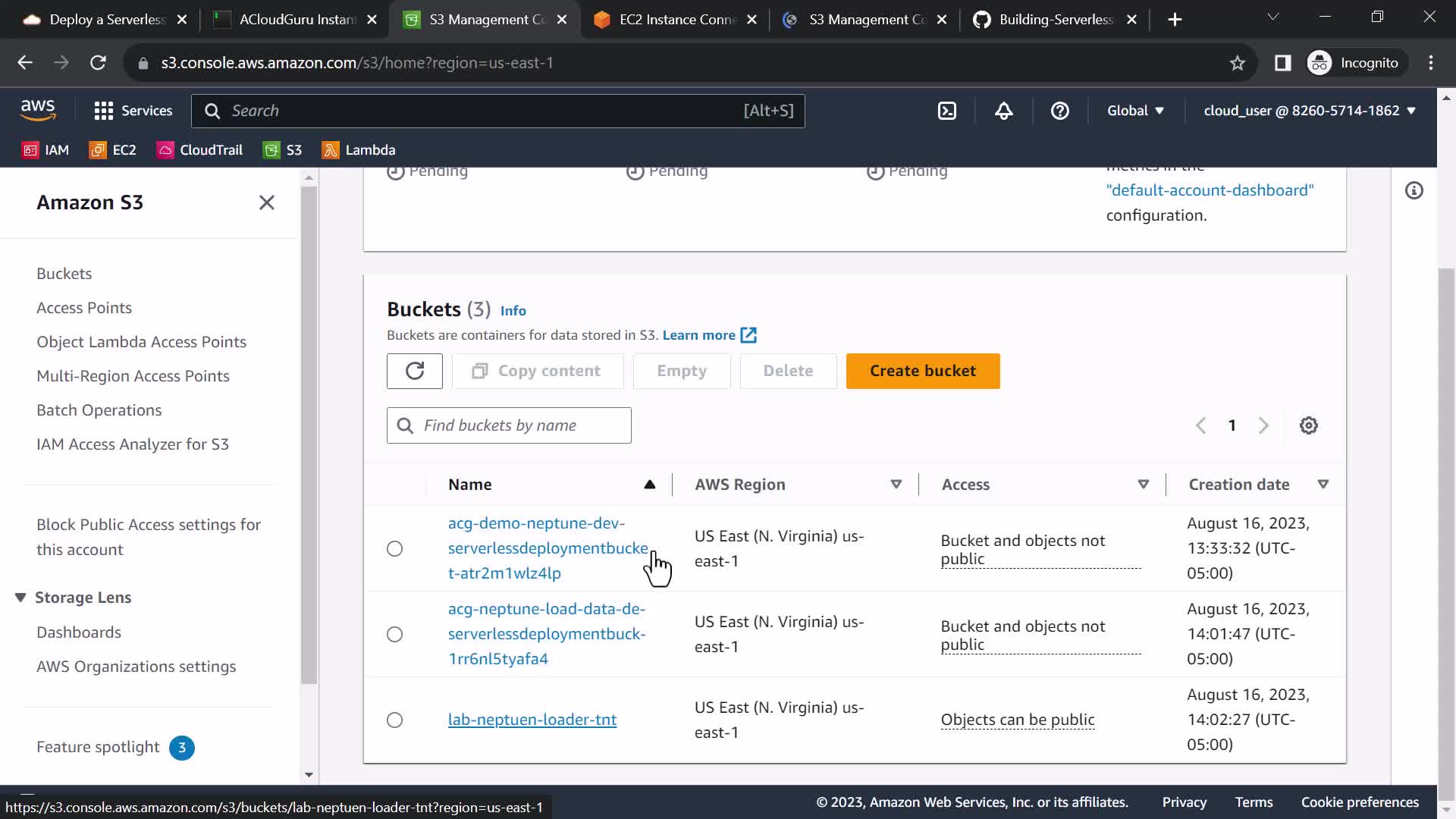Viewport: 1456px width, 819px height.
Task: Click the Create bucket button
Action: pos(922,371)
